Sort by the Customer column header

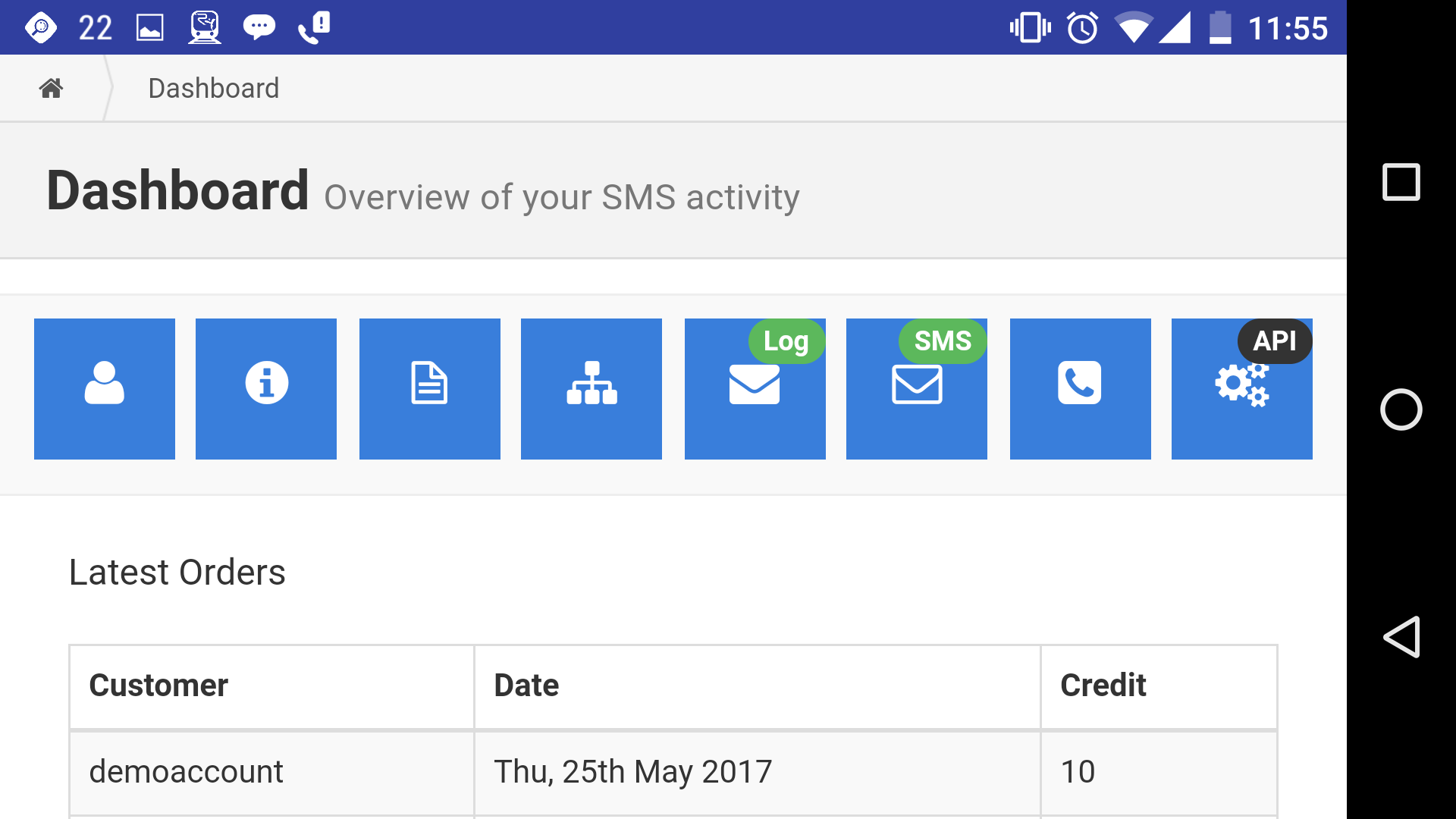pos(158,686)
